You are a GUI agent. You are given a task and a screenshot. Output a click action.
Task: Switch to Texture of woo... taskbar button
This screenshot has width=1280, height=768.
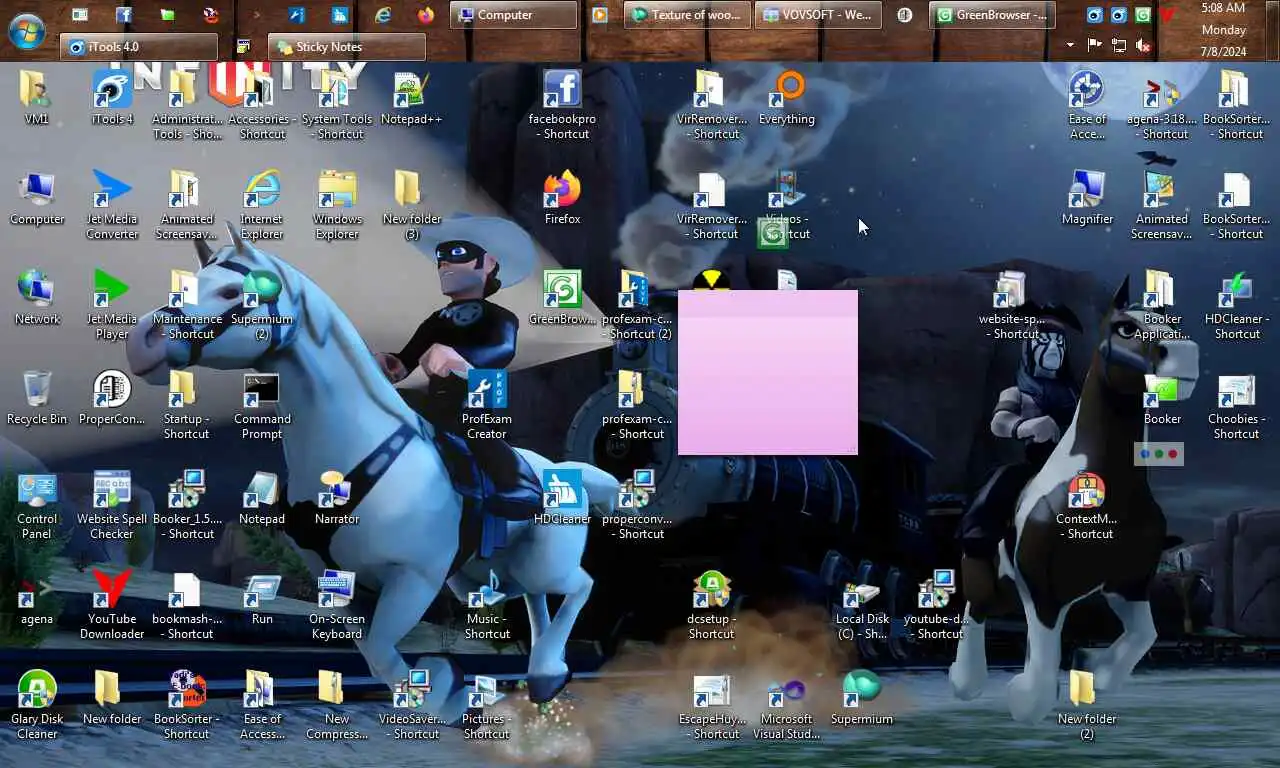[688, 15]
